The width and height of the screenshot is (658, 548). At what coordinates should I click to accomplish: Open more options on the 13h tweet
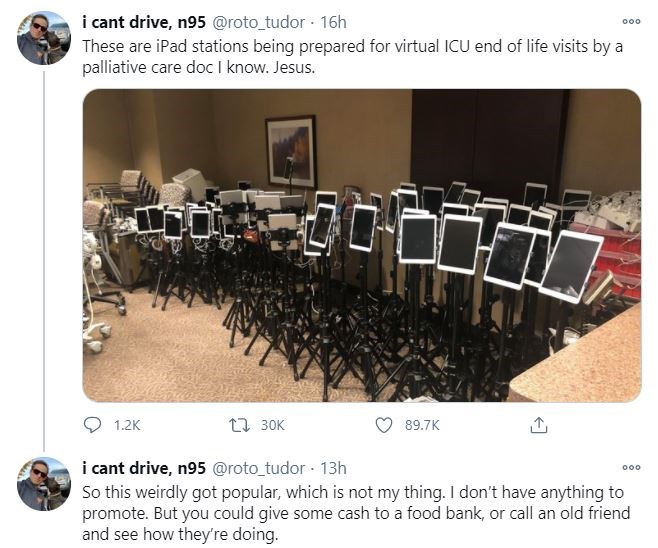(x=630, y=467)
